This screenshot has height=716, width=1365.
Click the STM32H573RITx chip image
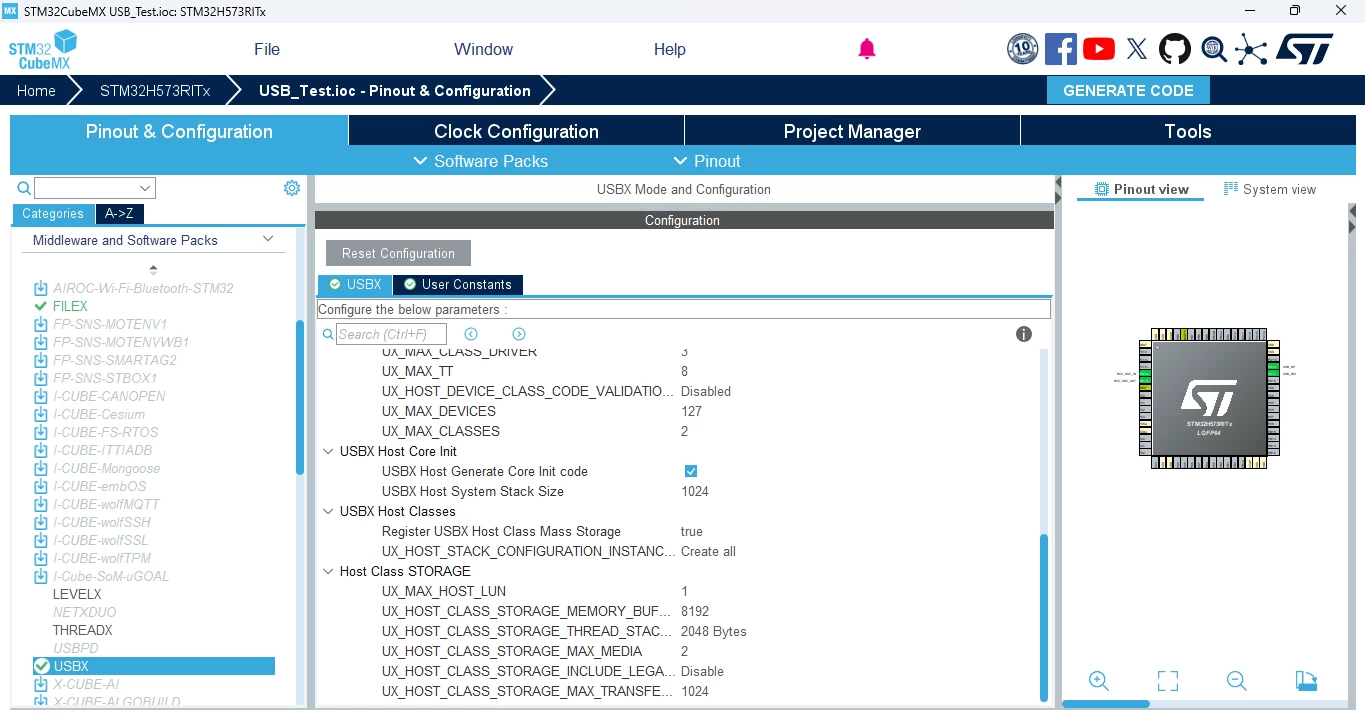(x=1209, y=398)
